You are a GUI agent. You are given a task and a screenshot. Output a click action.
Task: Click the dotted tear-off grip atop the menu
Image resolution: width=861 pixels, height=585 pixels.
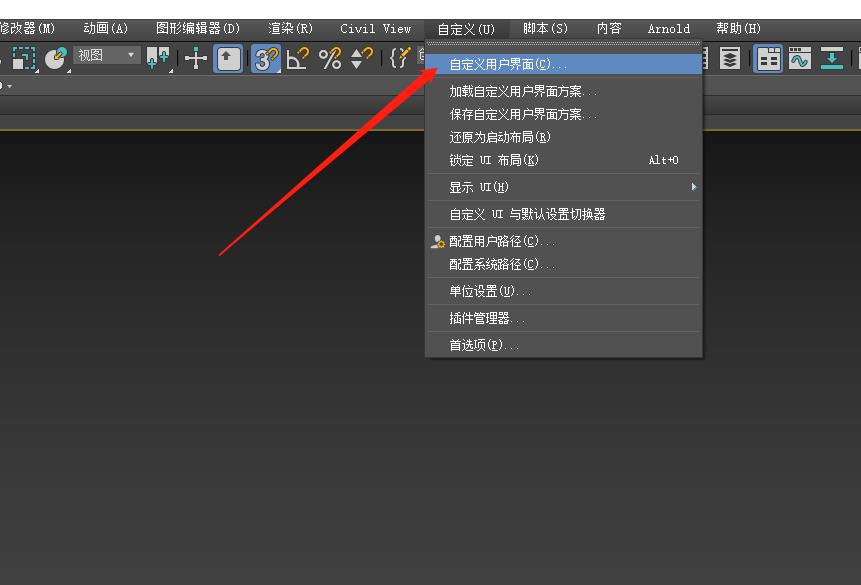pyautogui.click(x=564, y=44)
